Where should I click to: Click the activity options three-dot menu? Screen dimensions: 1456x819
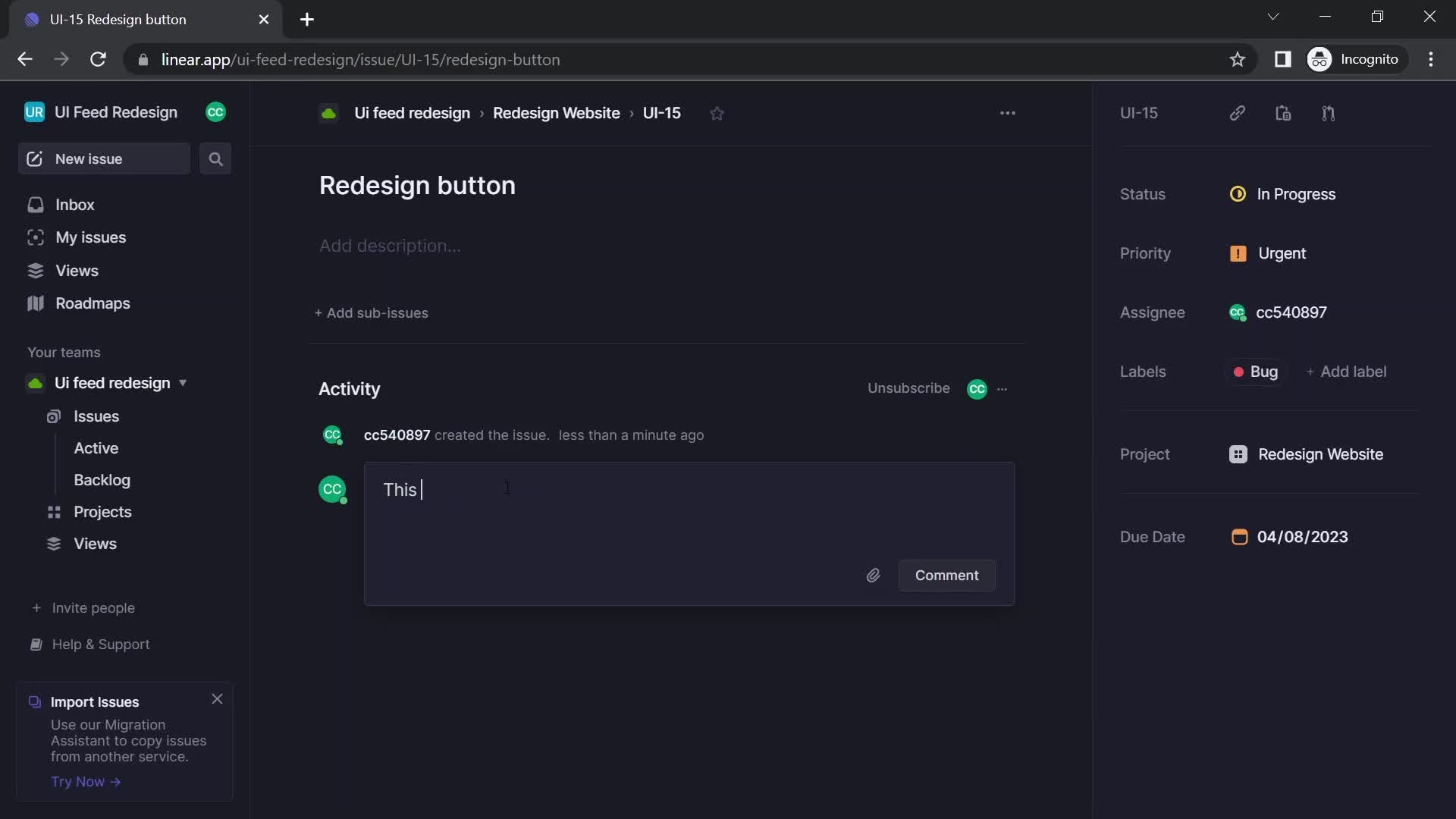(1002, 389)
